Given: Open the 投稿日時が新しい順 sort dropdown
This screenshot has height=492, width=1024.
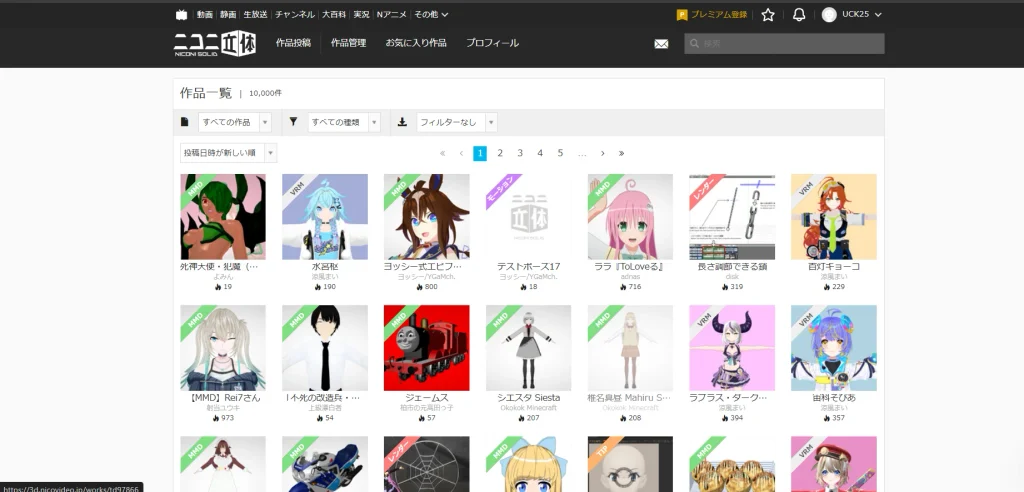Looking at the screenshot, I should [x=229, y=153].
